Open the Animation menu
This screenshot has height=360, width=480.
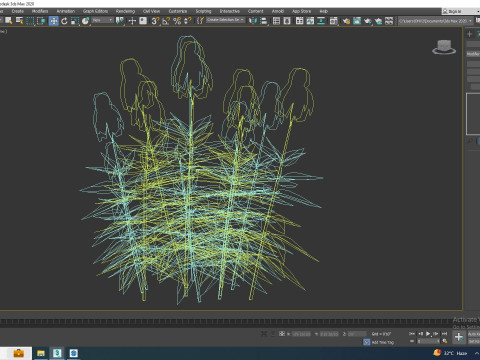pos(66,11)
